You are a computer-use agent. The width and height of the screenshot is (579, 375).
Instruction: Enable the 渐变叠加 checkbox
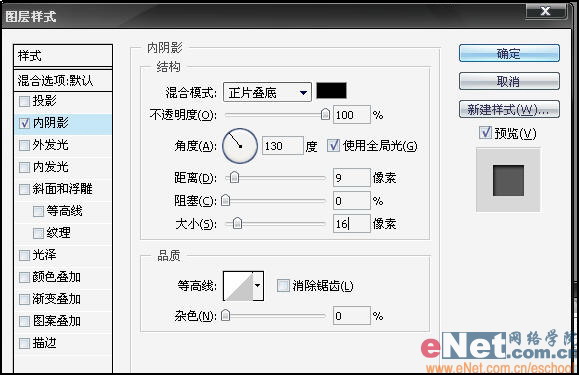pos(24,299)
